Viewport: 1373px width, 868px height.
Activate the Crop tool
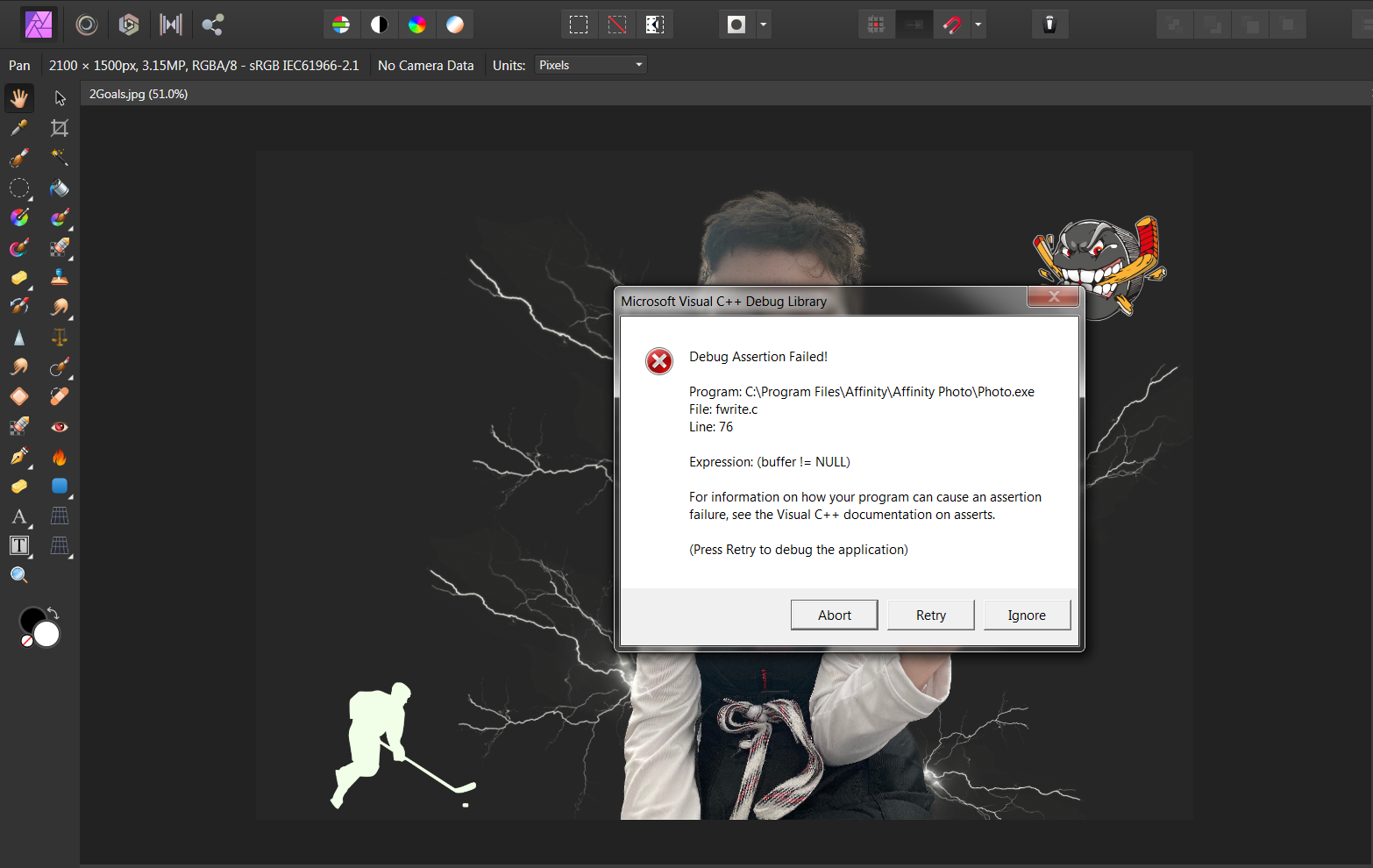coord(60,128)
